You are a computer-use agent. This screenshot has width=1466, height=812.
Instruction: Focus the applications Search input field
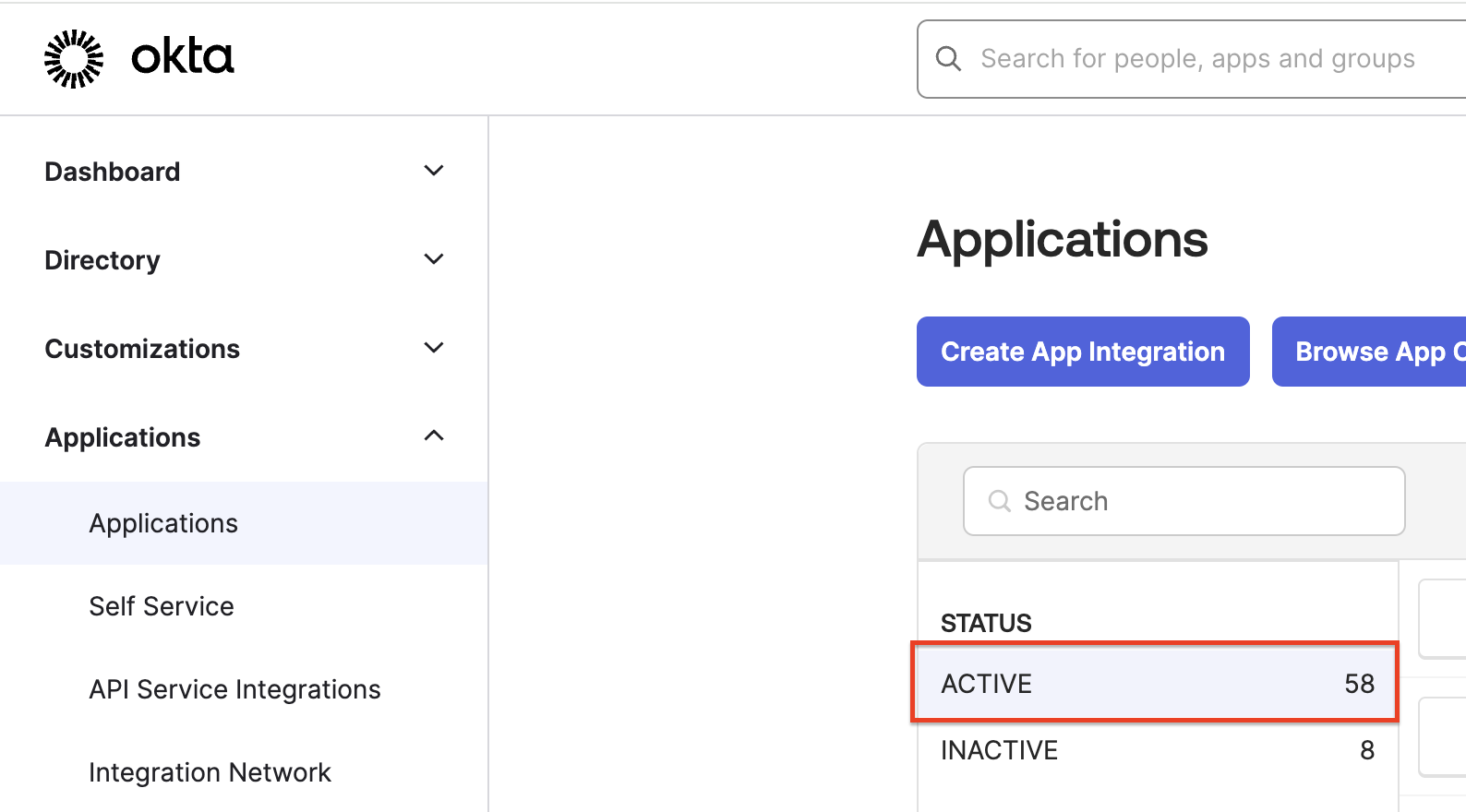point(1184,501)
